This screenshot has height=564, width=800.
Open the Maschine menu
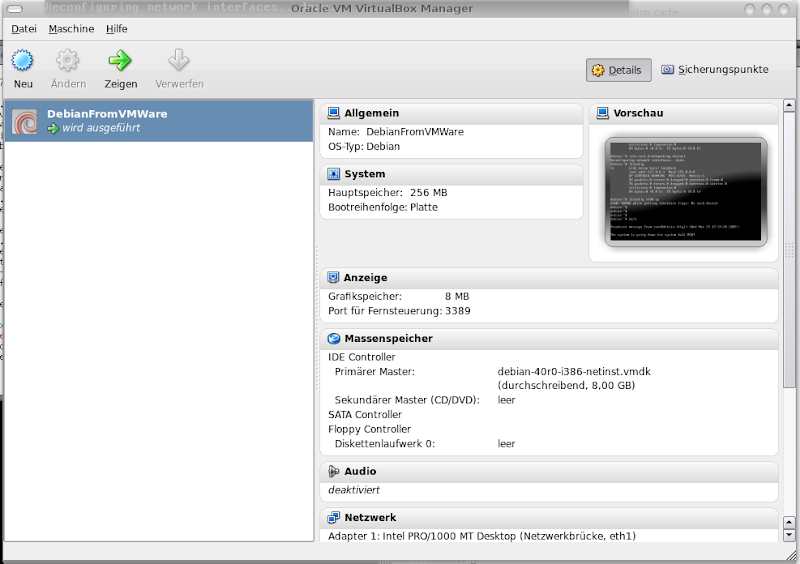coord(71,29)
